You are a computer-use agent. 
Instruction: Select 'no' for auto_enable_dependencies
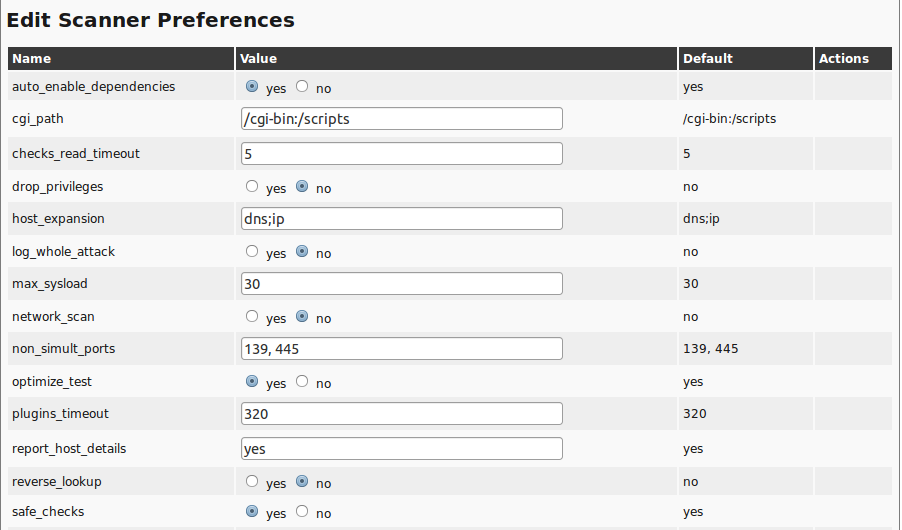click(302, 87)
